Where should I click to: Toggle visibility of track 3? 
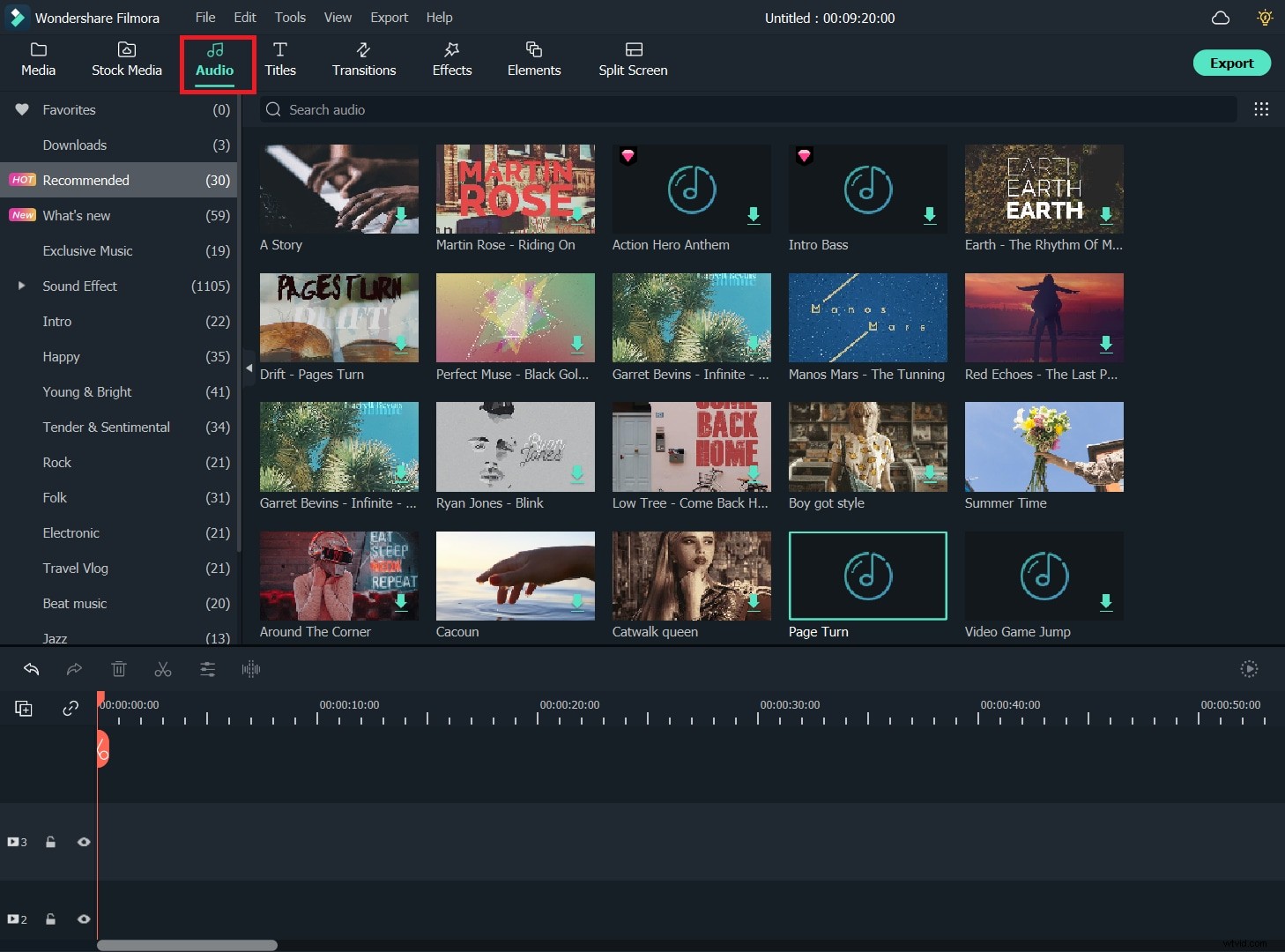[x=84, y=842]
